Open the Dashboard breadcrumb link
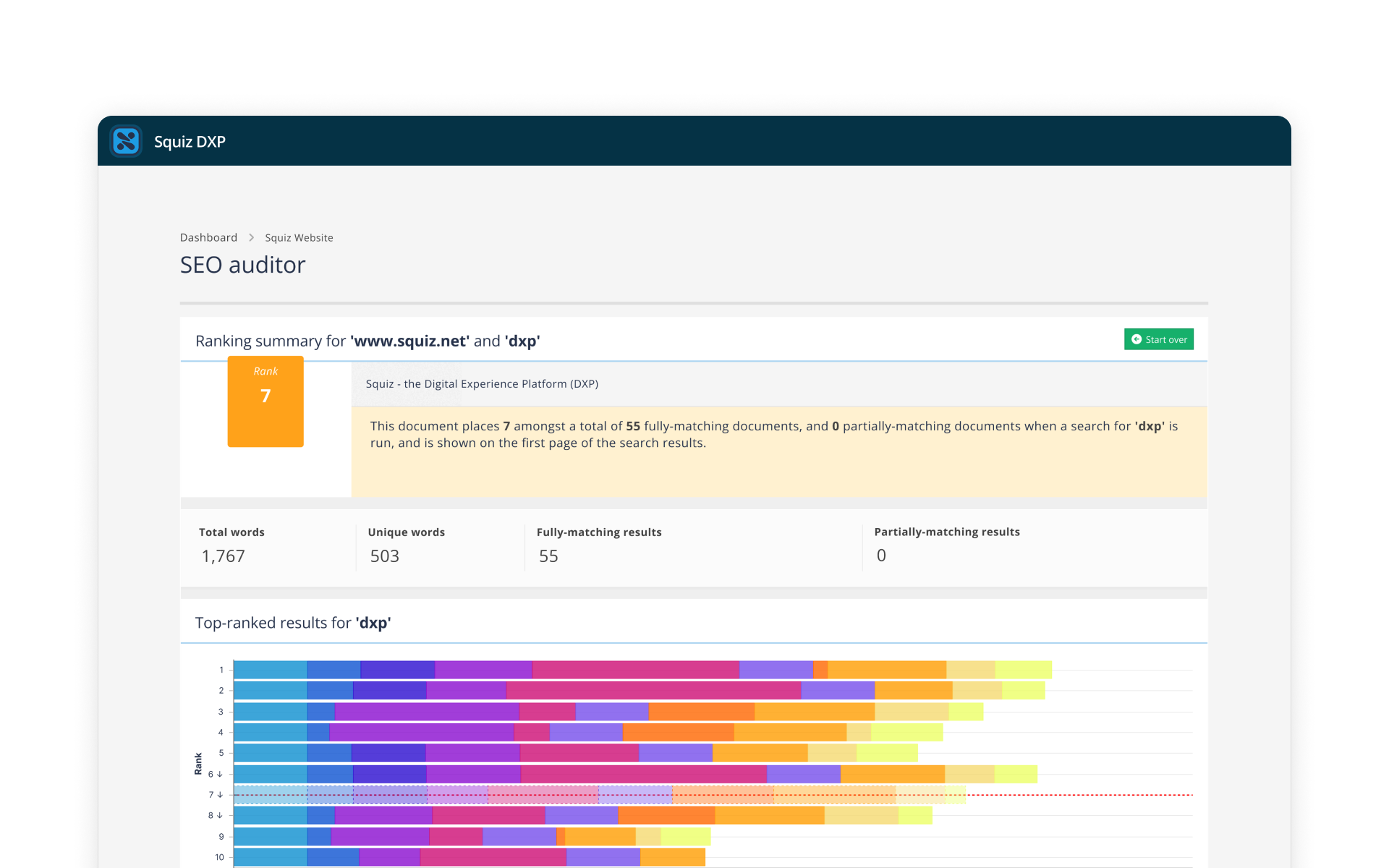Viewport: 1389px width, 868px height. (208, 237)
